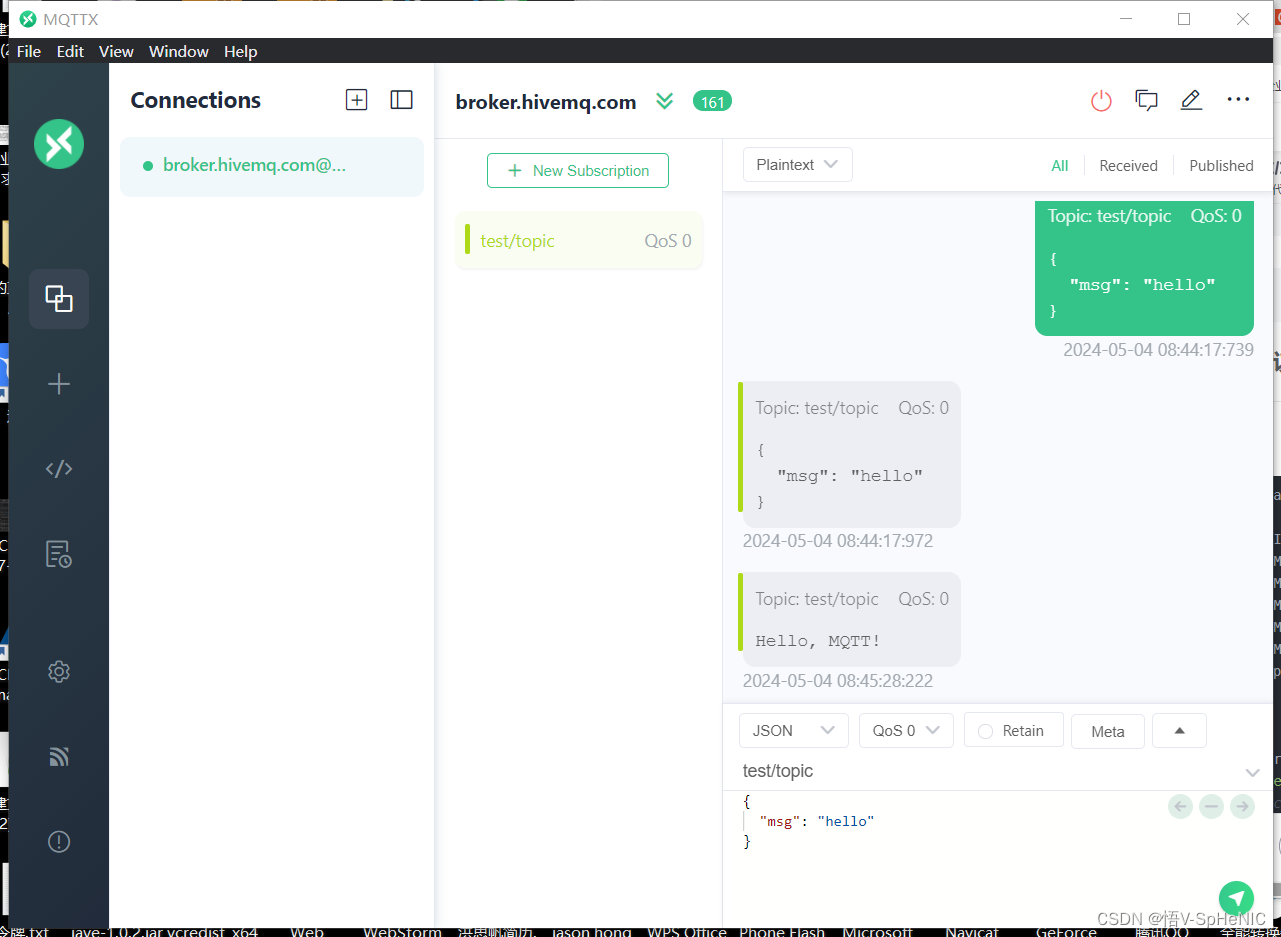Click New Subscription button

[578, 170]
